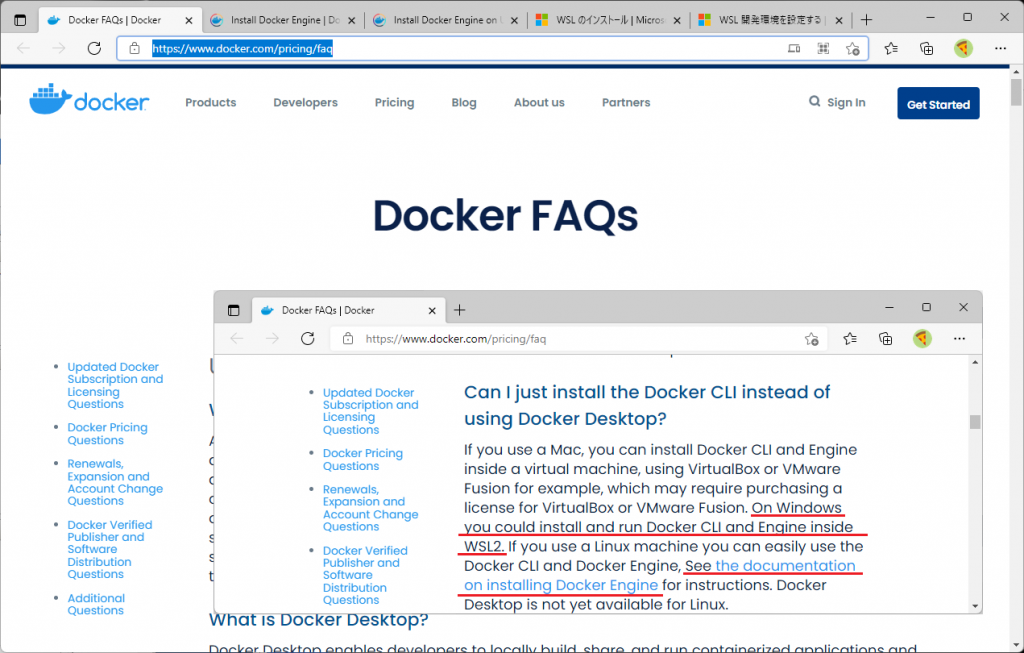Open Settings and more in the outer browser
The width and height of the screenshot is (1024, 653).
[x=1000, y=48]
